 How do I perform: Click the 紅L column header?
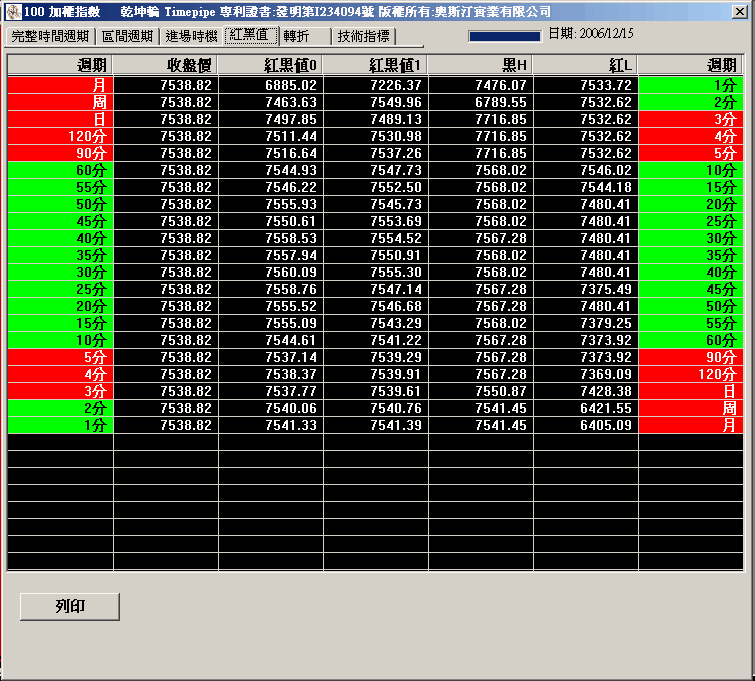[586, 65]
